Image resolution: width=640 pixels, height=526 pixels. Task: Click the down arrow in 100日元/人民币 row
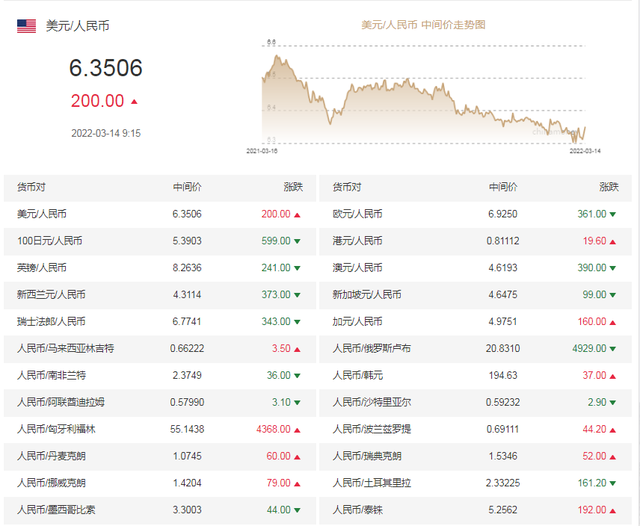297,241
